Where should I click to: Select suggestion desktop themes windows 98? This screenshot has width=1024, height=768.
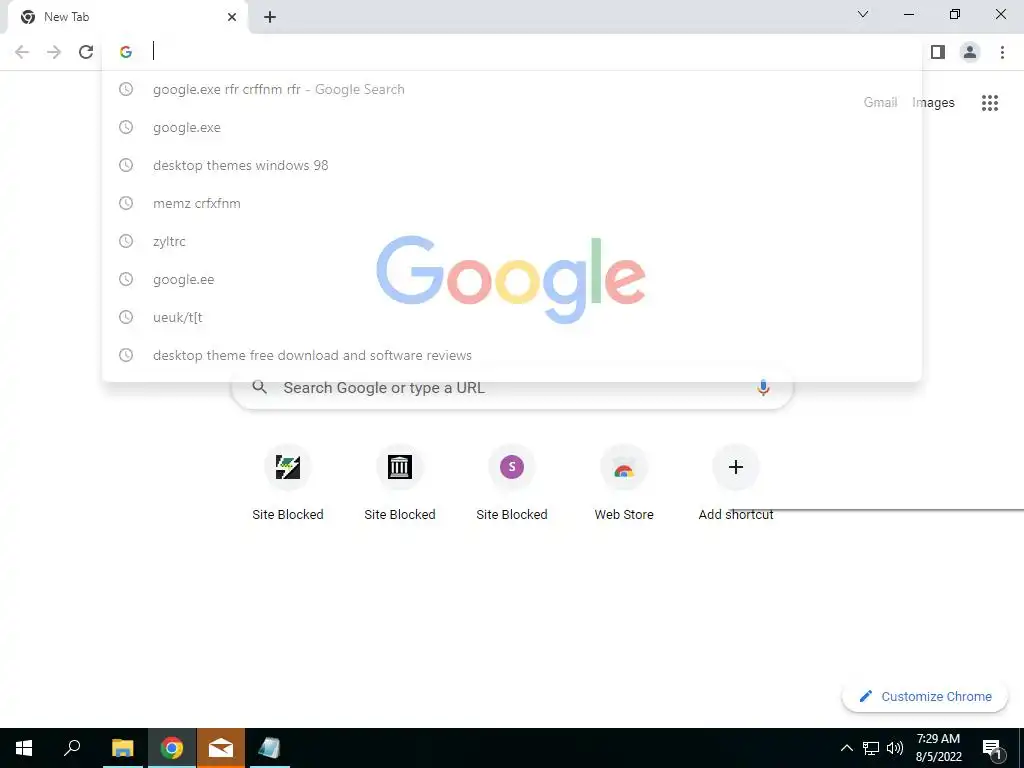click(512, 165)
